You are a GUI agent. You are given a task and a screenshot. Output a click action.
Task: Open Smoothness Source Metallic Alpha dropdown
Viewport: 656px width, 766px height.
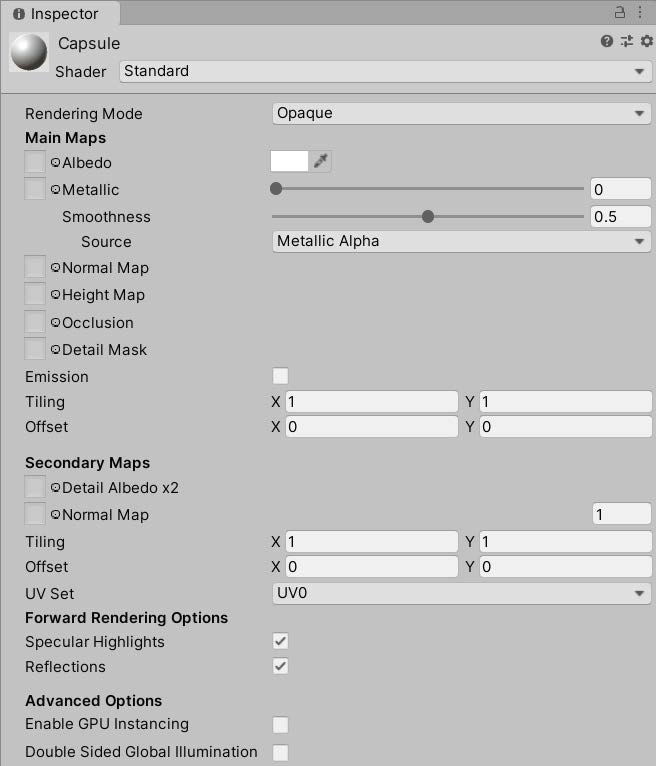[x=462, y=241]
